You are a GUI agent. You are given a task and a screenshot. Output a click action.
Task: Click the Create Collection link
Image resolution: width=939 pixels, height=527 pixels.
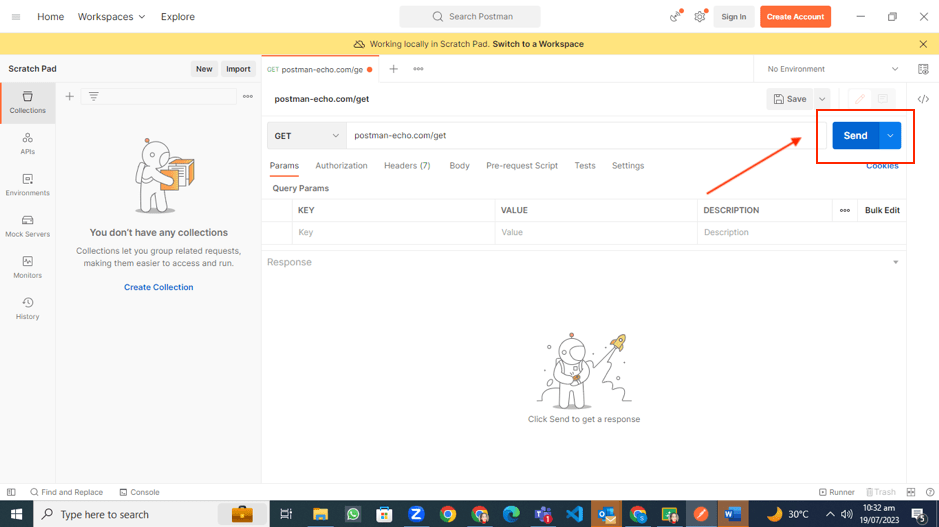click(x=158, y=287)
